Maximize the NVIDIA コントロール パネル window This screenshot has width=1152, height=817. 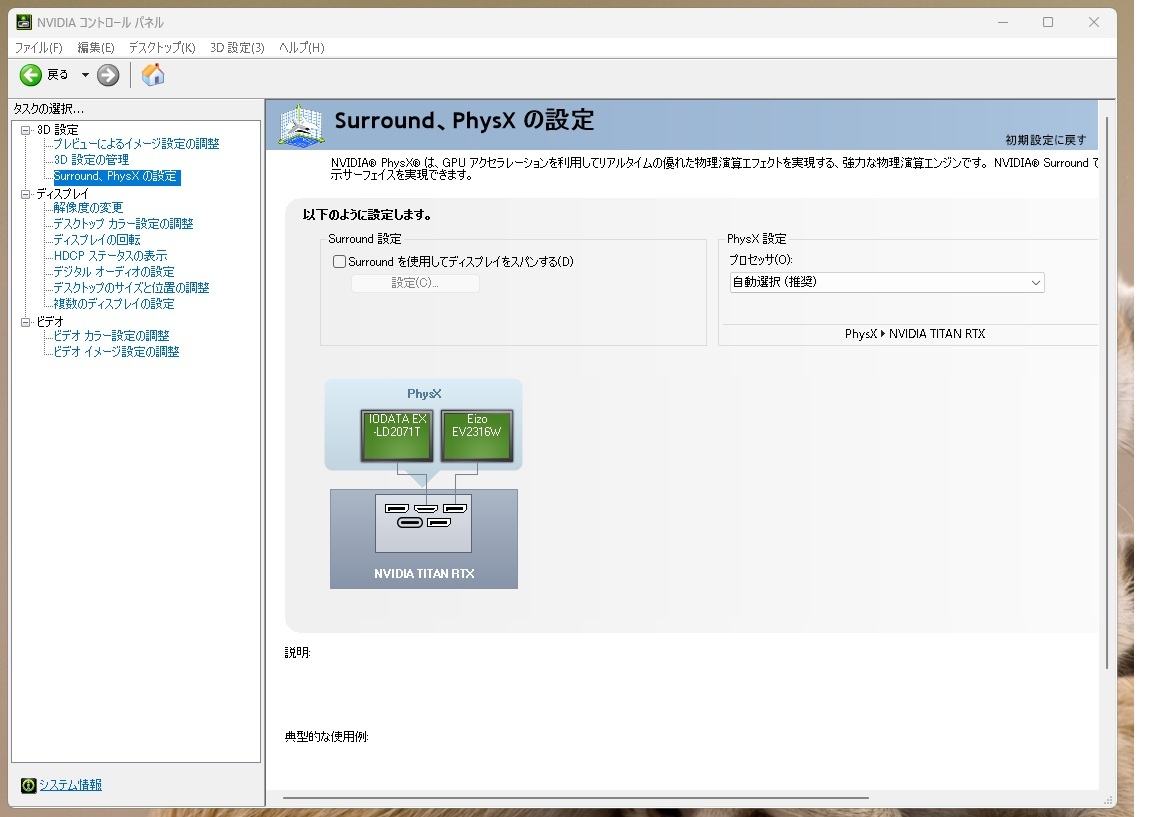click(x=1048, y=22)
